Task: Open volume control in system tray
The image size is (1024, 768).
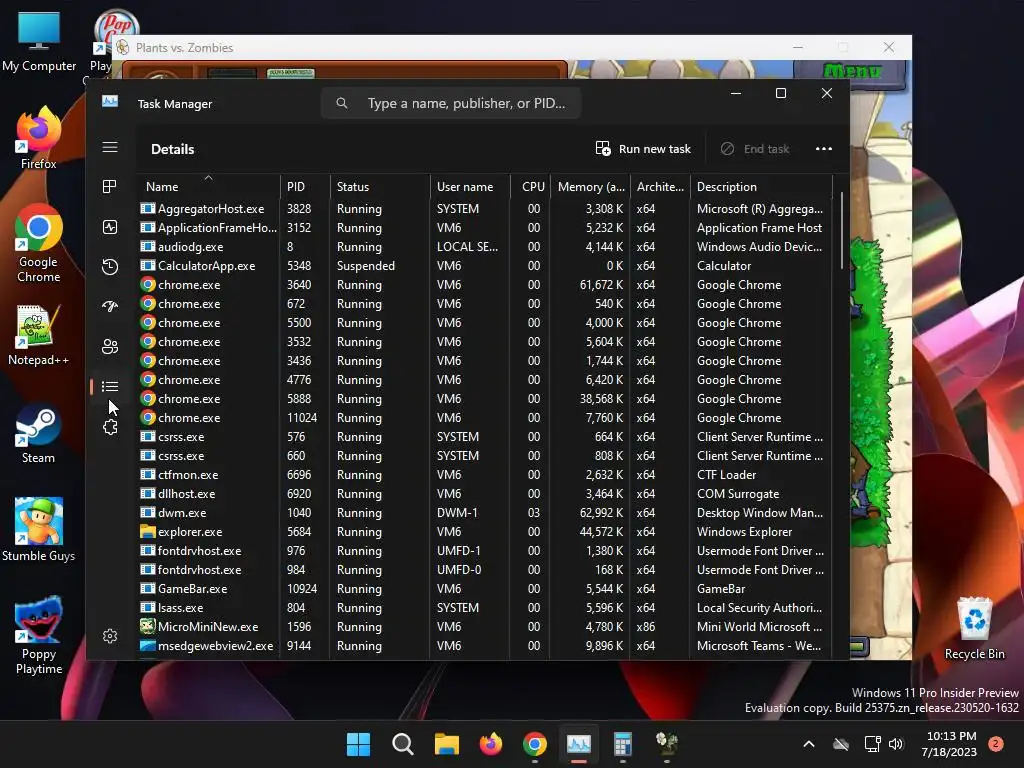Action: pos(896,744)
